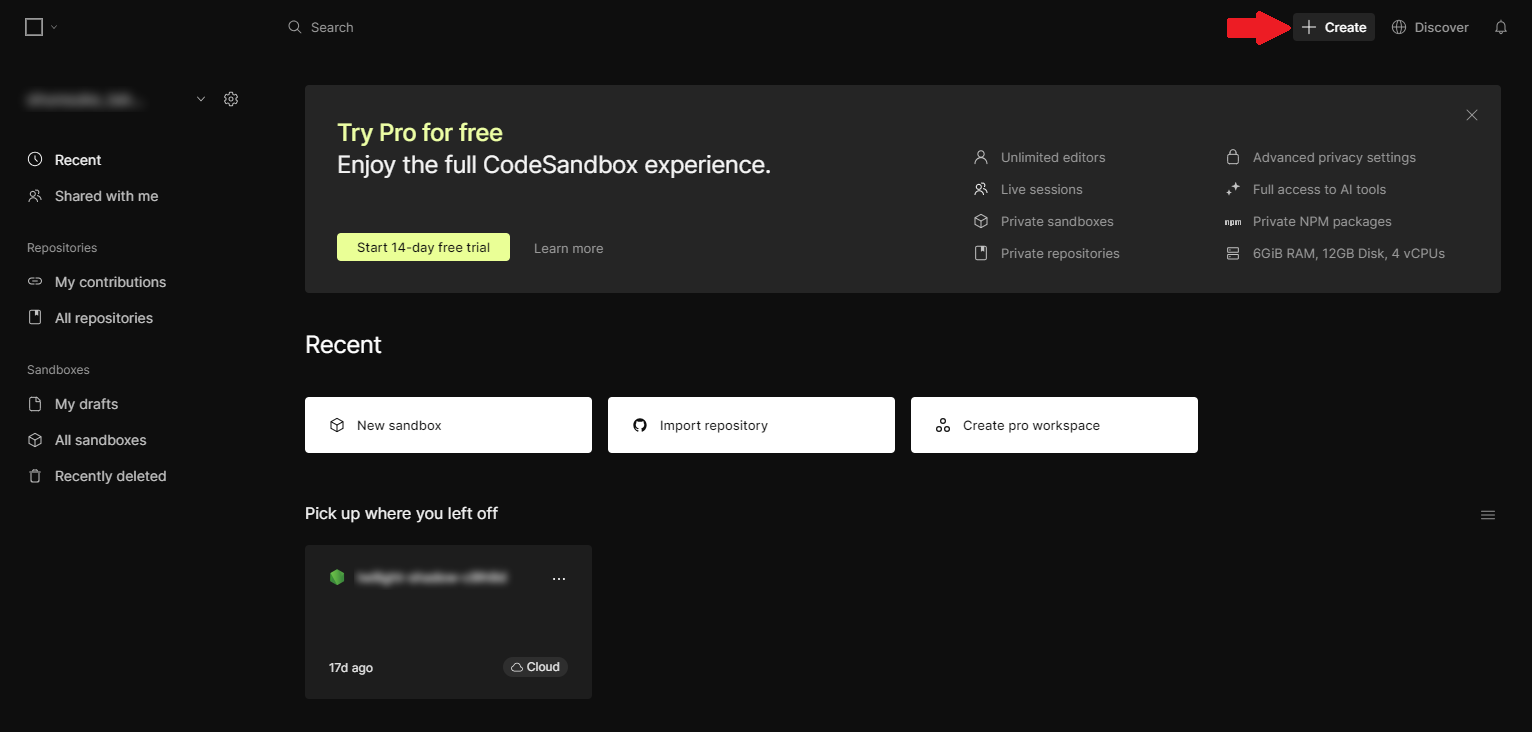Toggle the workspace selector open
The width and height of the screenshot is (1532, 732).
tap(110, 99)
